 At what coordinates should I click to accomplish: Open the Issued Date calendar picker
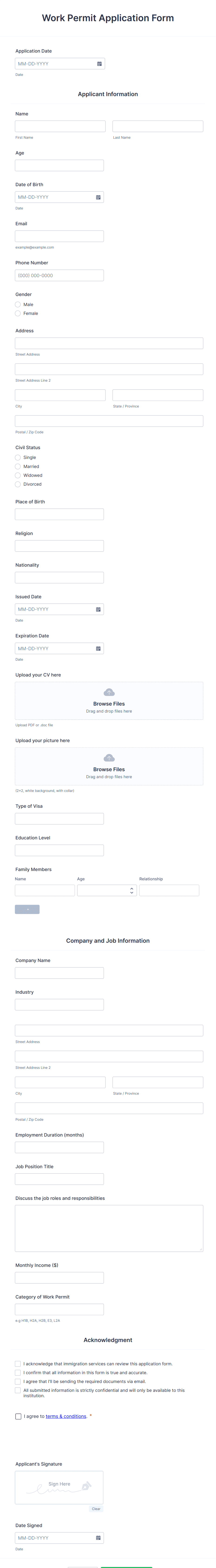[x=98, y=609]
